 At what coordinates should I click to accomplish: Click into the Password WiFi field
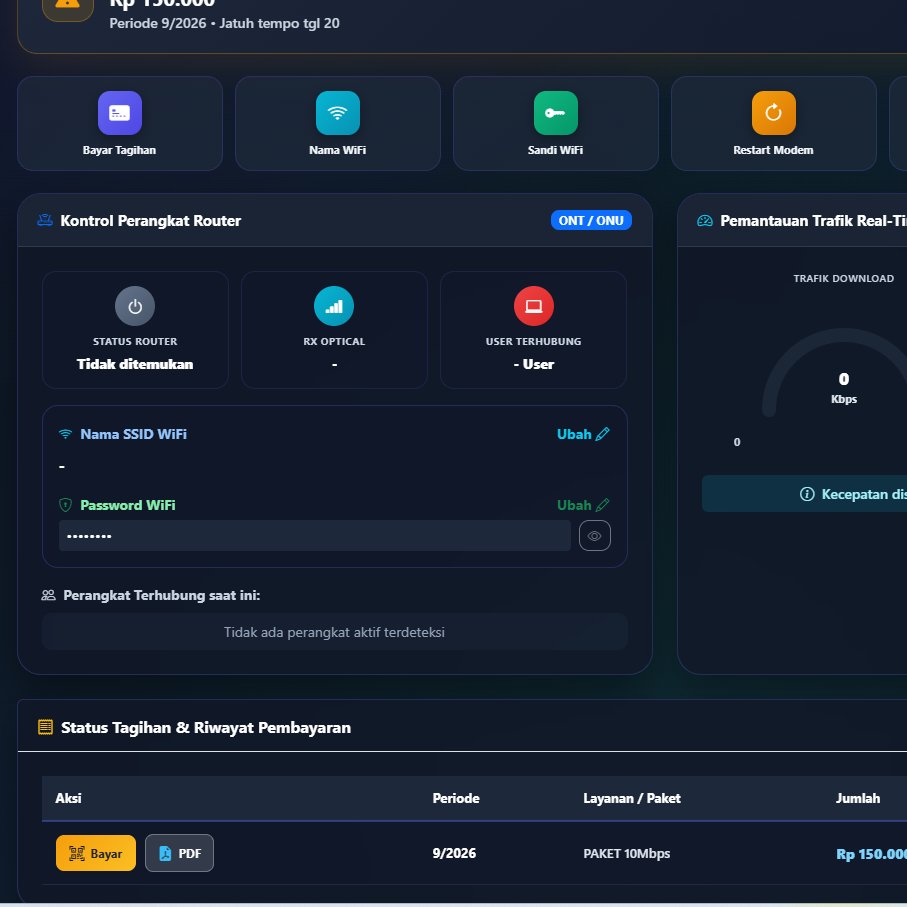315,536
